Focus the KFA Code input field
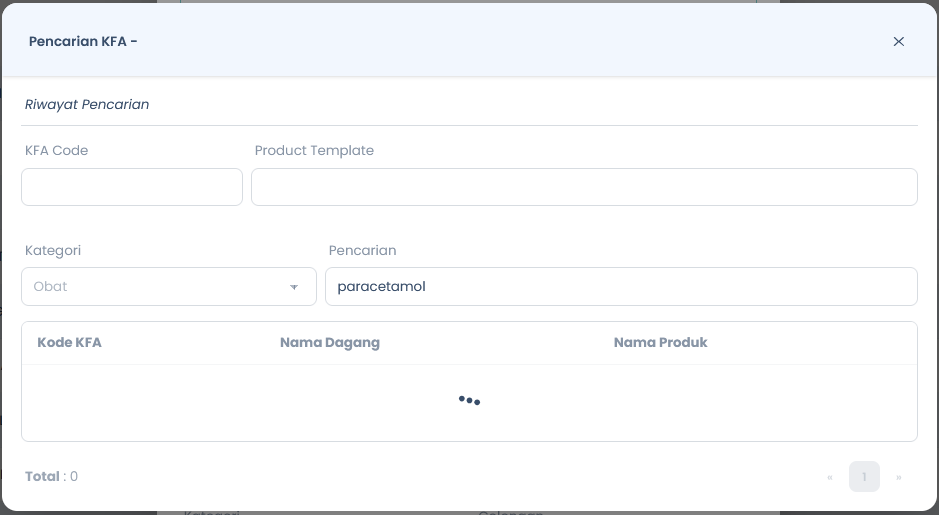 coord(132,187)
